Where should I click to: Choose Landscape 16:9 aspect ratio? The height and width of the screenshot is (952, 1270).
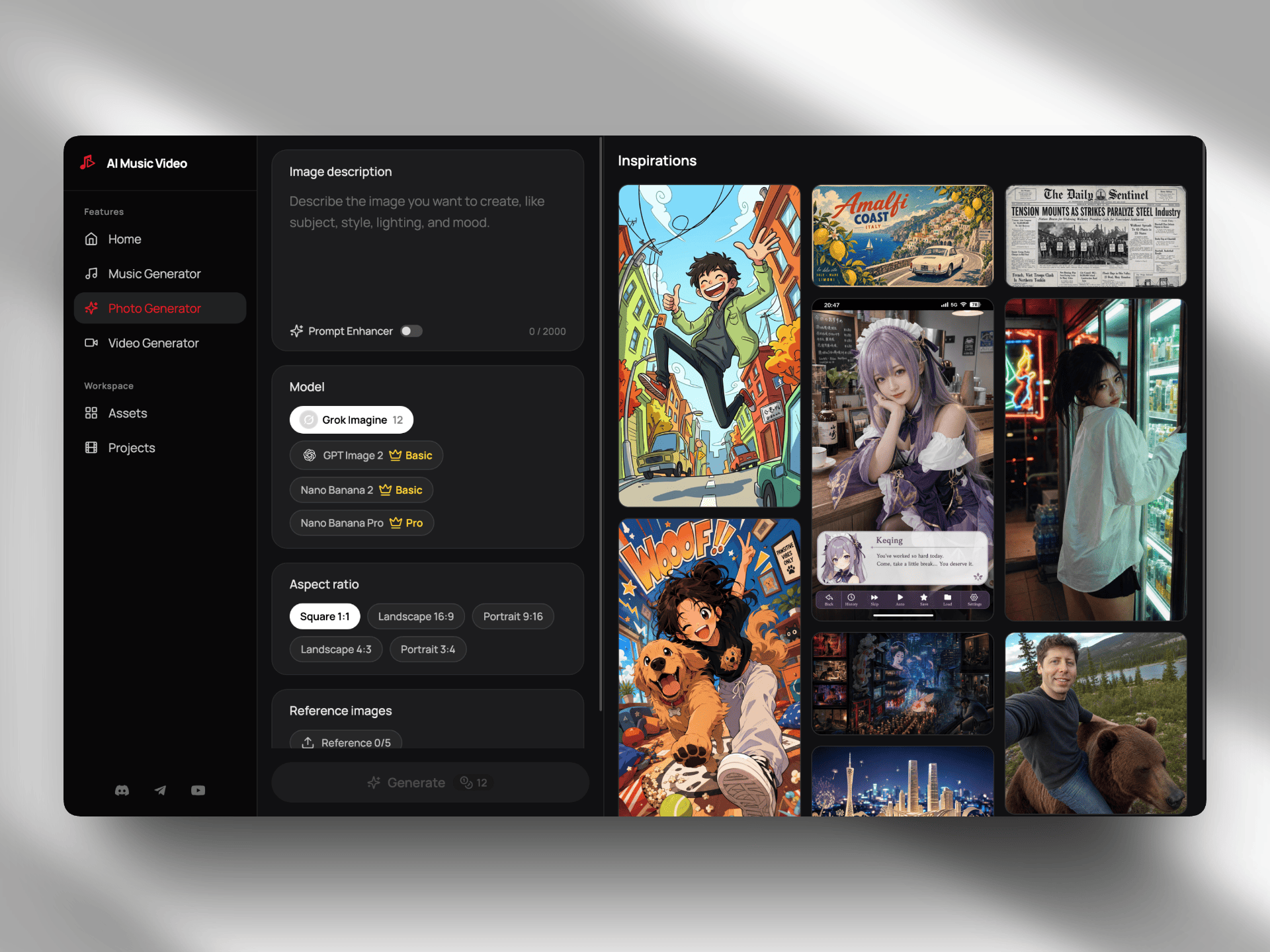(x=416, y=616)
